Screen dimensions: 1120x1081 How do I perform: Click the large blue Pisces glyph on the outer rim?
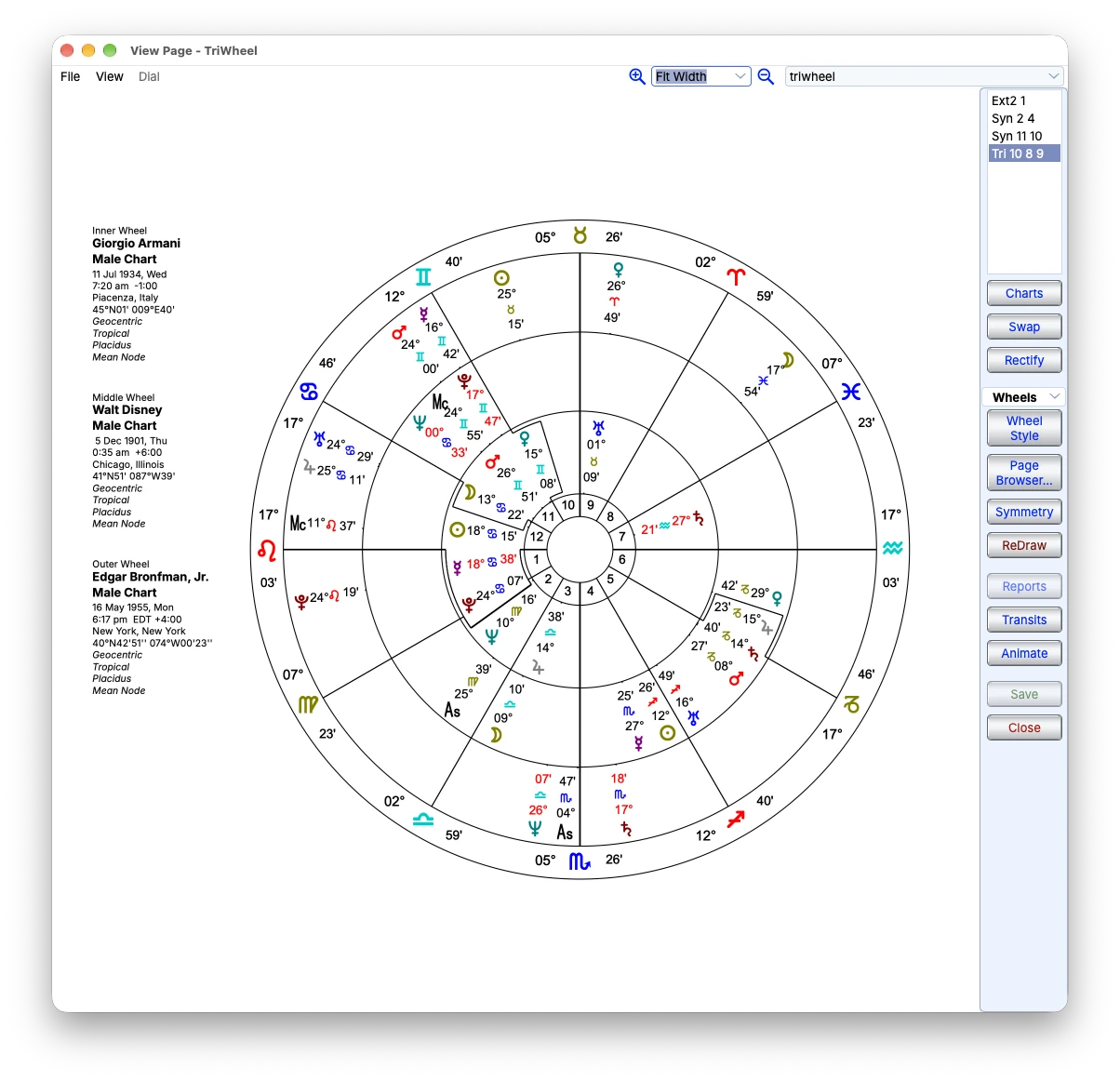point(851,392)
